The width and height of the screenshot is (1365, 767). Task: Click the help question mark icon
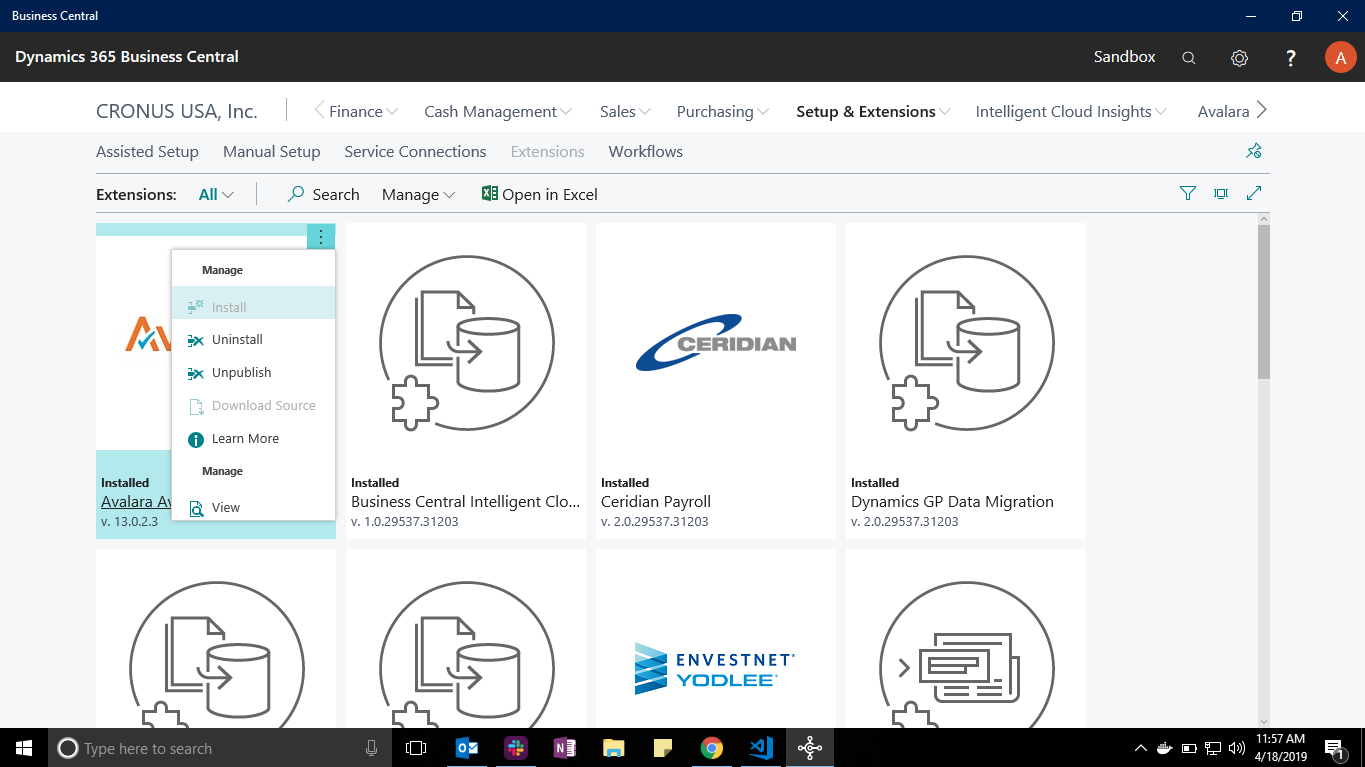click(x=1291, y=58)
